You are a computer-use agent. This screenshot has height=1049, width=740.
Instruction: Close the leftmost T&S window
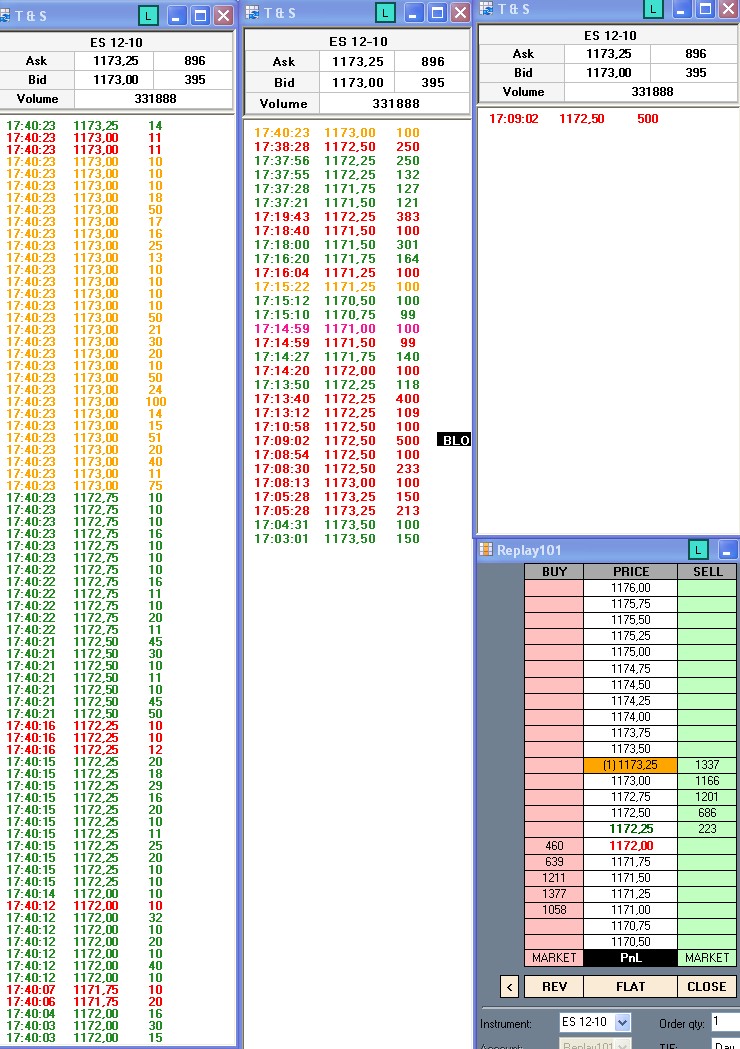[224, 15]
